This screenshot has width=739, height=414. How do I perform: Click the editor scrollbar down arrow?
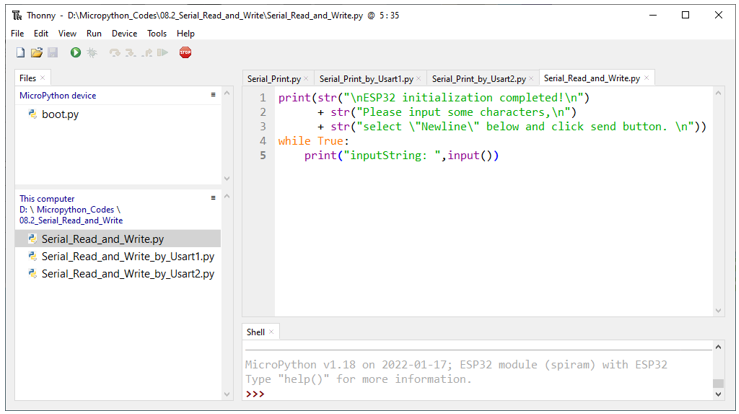pos(718,310)
